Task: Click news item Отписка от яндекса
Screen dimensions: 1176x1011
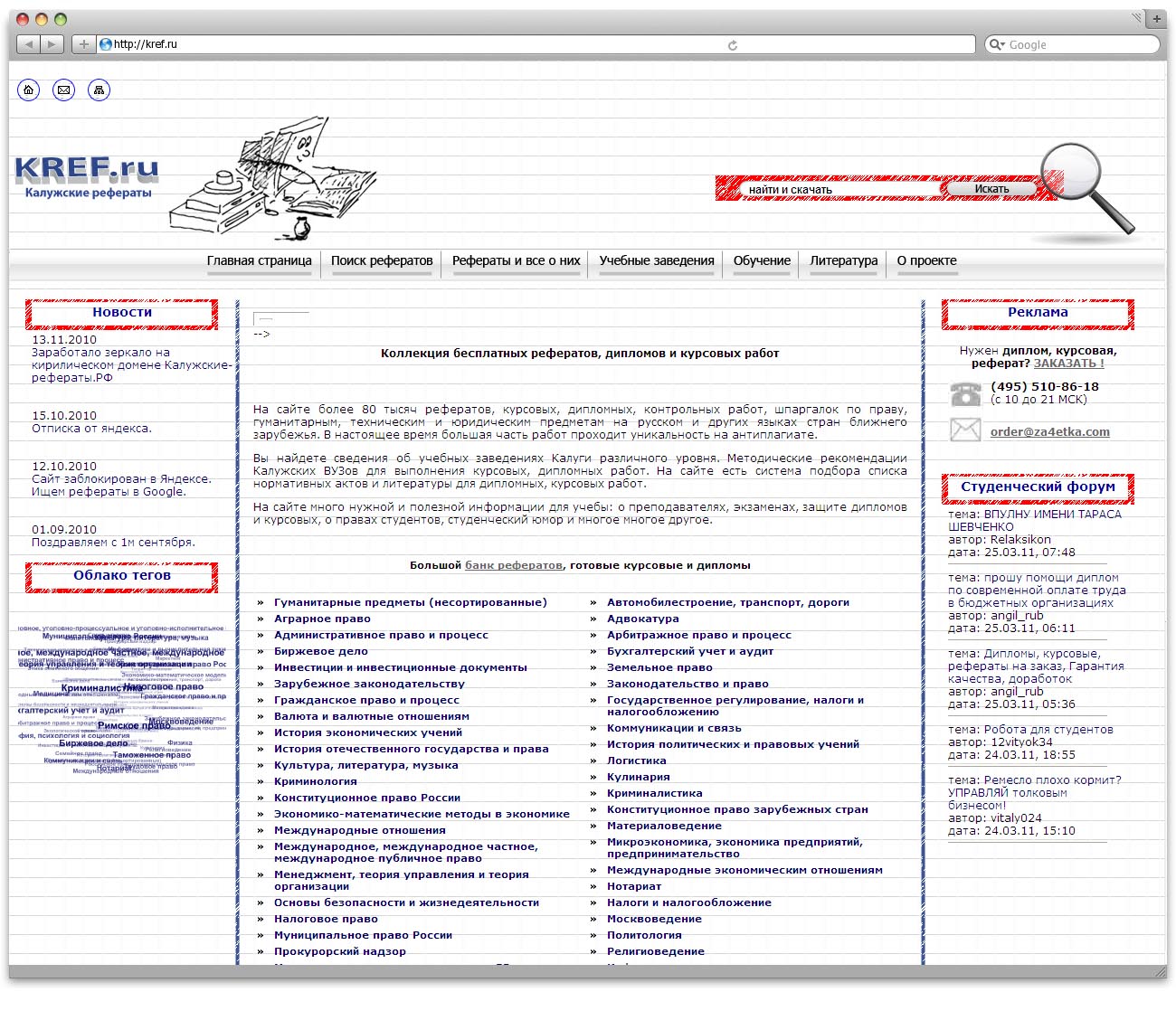Action: pyautogui.click(x=91, y=429)
